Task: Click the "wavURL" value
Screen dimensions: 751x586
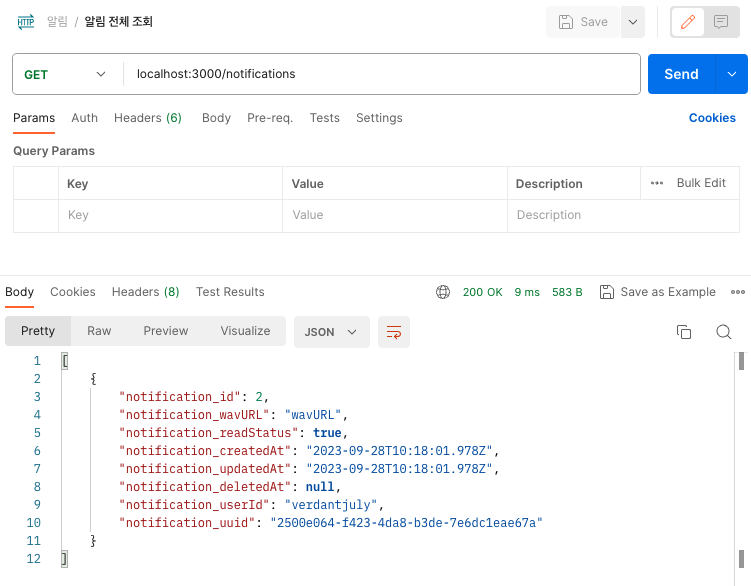Action: (x=313, y=415)
